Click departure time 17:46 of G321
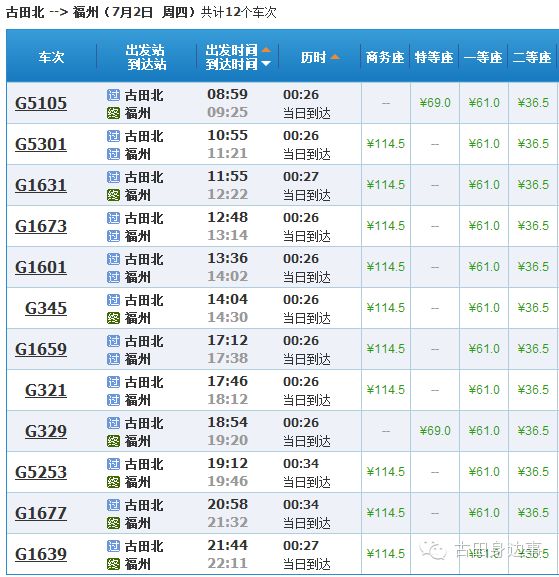The image size is (559, 577). coord(227,381)
